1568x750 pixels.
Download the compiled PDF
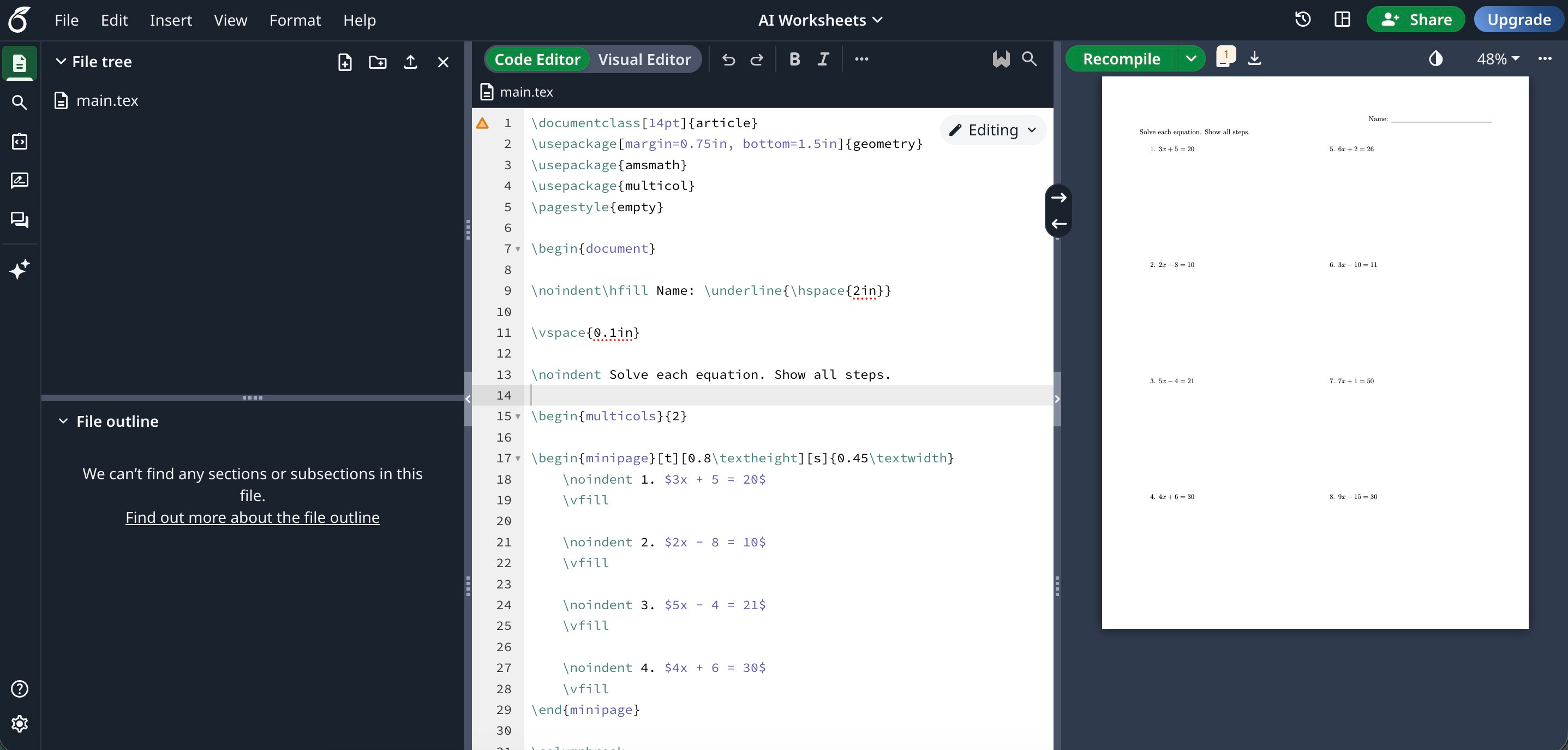click(1254, 58)
